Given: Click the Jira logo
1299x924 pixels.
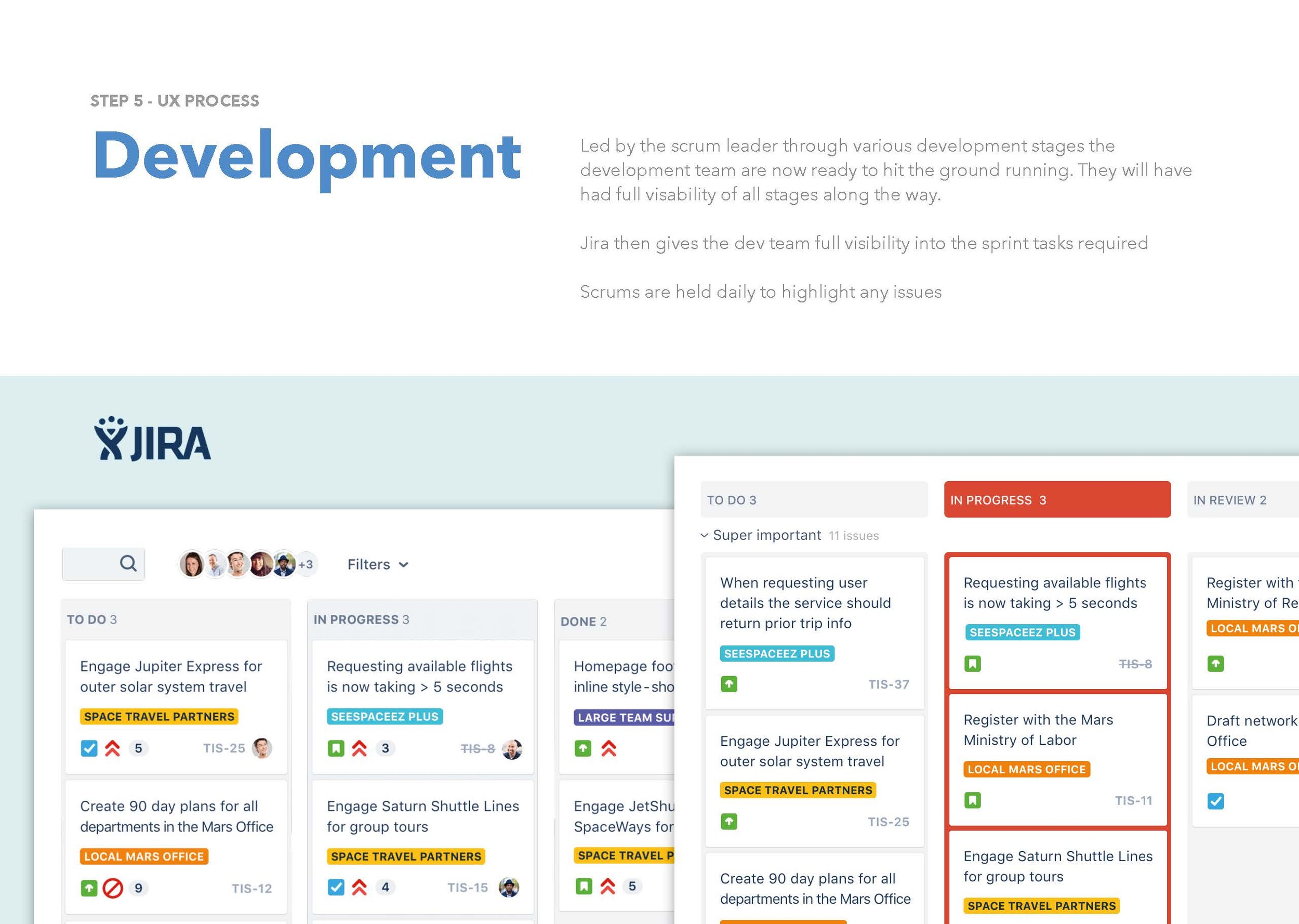Looking at the screenshot, I should (x=152, y=439).
